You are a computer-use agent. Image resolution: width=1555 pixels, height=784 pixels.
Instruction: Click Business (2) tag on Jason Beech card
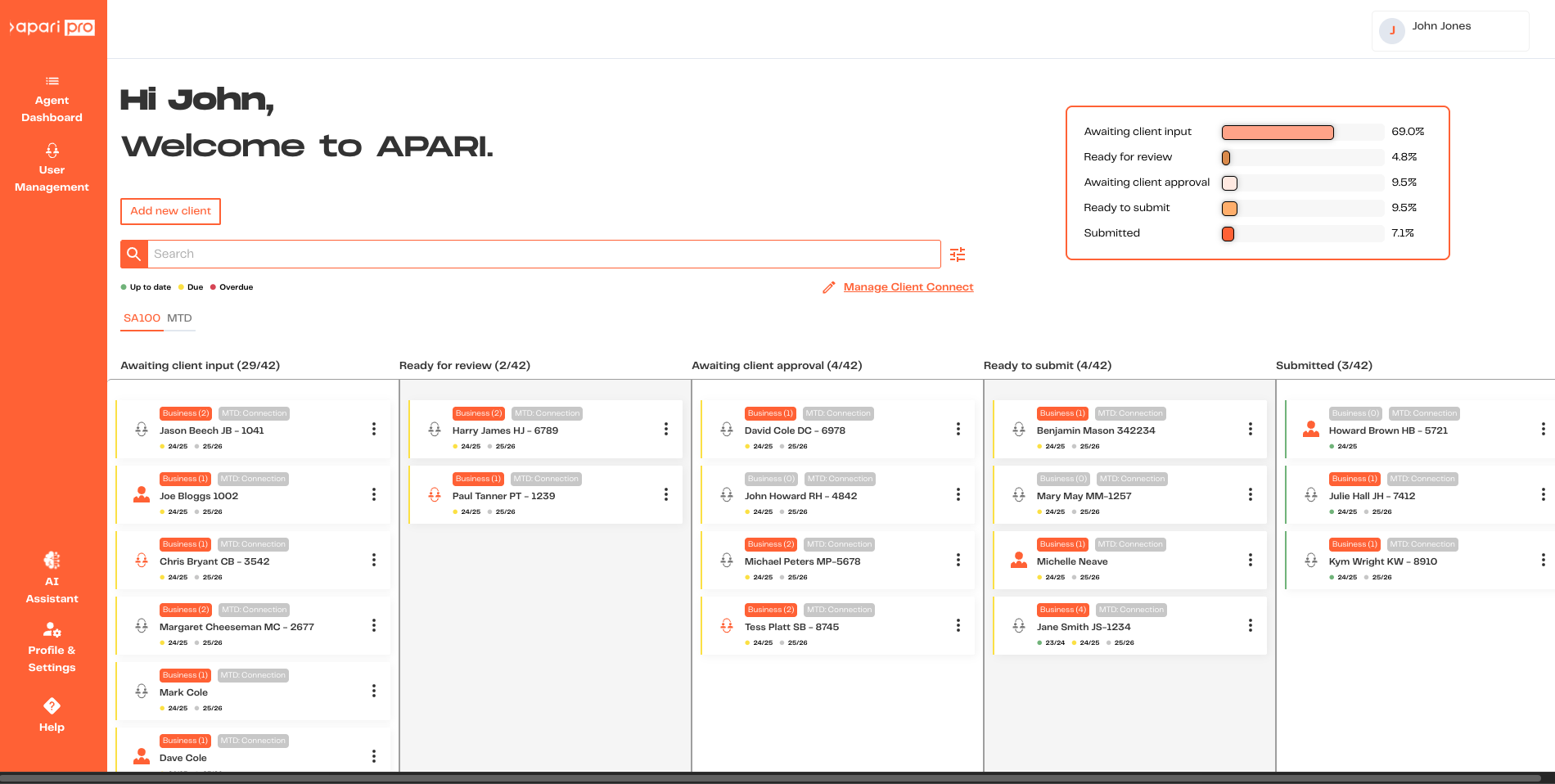point(186,413)
